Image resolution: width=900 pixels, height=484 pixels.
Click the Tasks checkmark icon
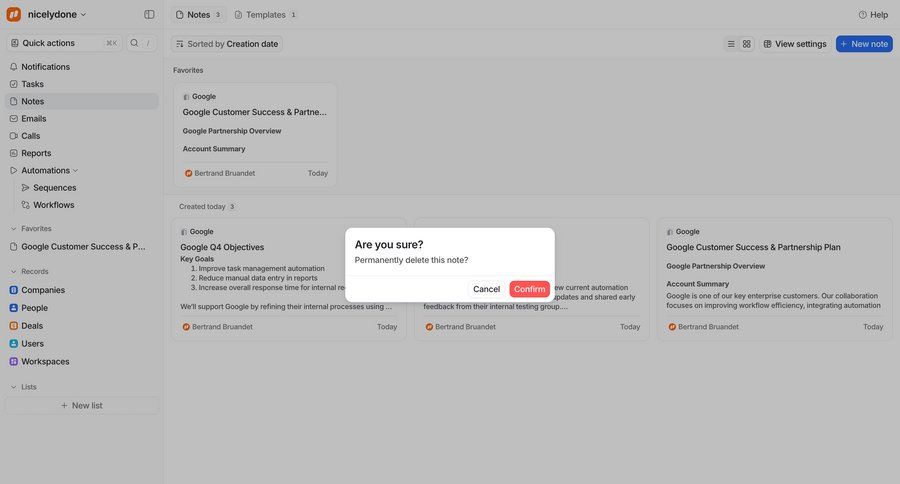[x=14, y=84]
